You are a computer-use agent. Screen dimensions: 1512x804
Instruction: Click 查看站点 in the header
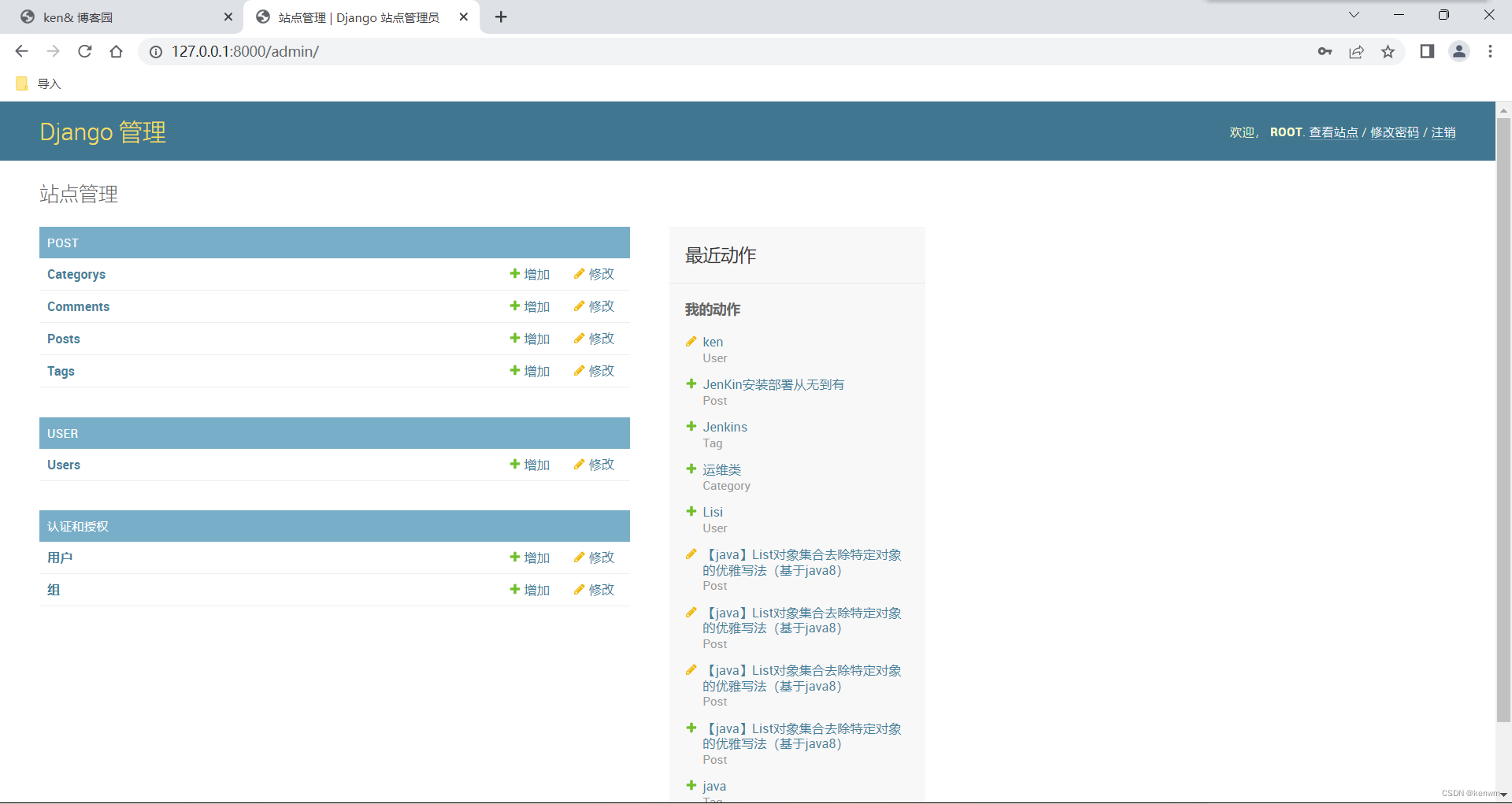click(x=1333, y=132)
